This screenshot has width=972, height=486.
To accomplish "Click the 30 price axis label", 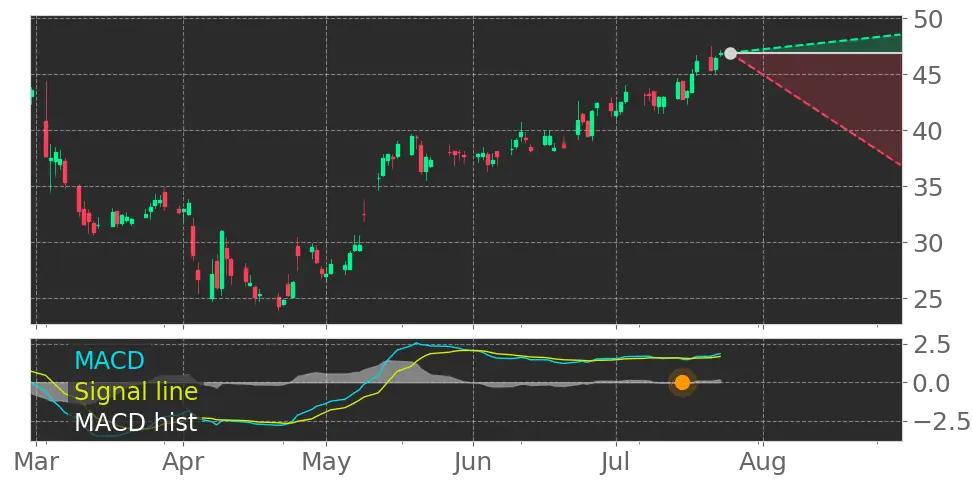I will point(928,243).
